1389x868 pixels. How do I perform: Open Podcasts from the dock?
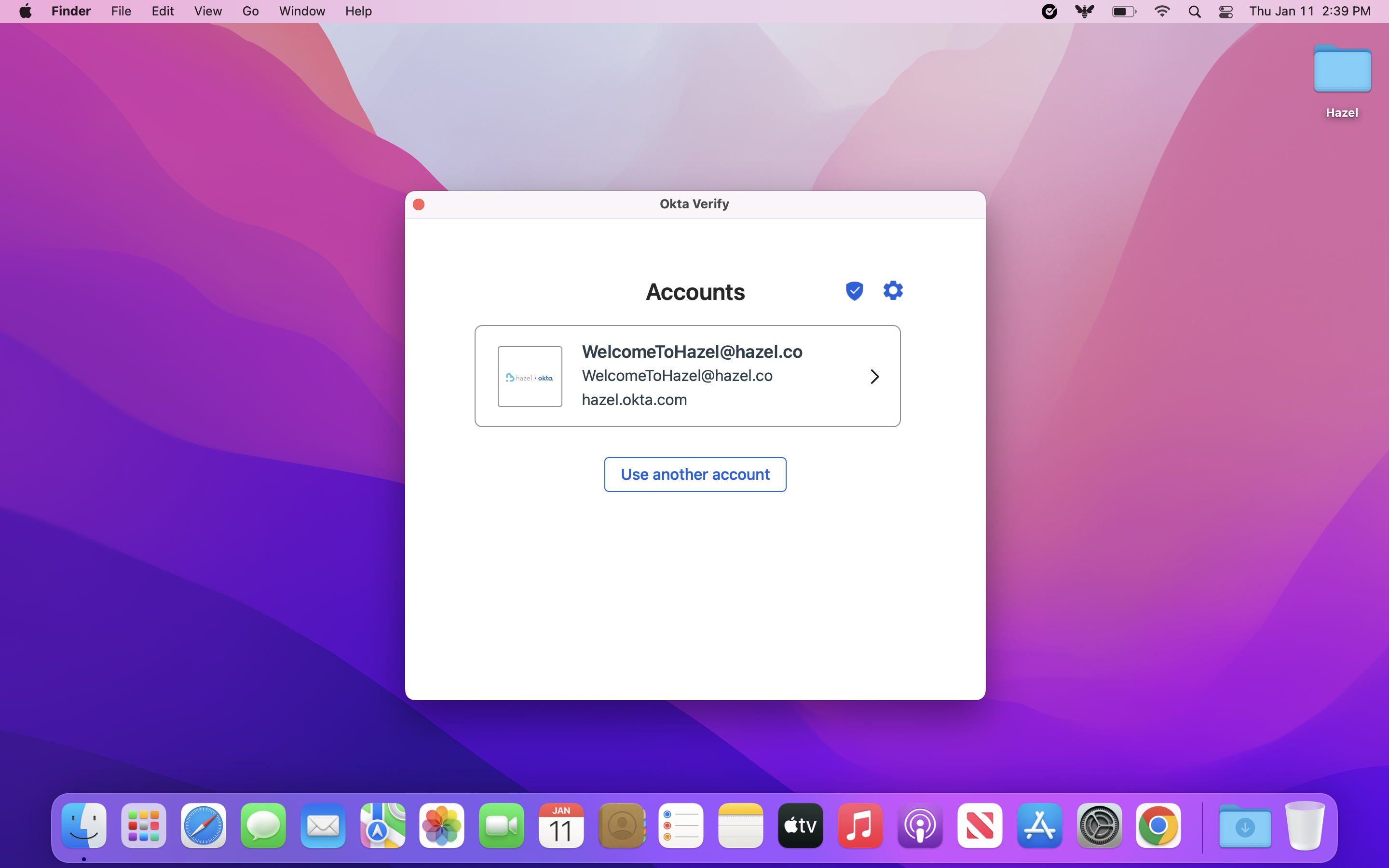(920, 826)
